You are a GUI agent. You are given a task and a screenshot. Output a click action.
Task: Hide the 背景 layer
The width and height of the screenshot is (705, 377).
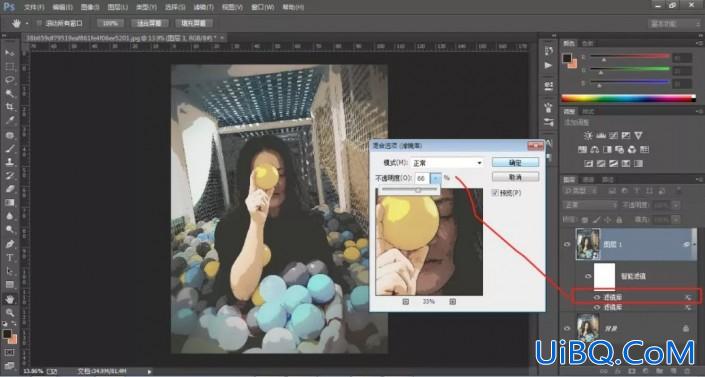pos(567,328)
